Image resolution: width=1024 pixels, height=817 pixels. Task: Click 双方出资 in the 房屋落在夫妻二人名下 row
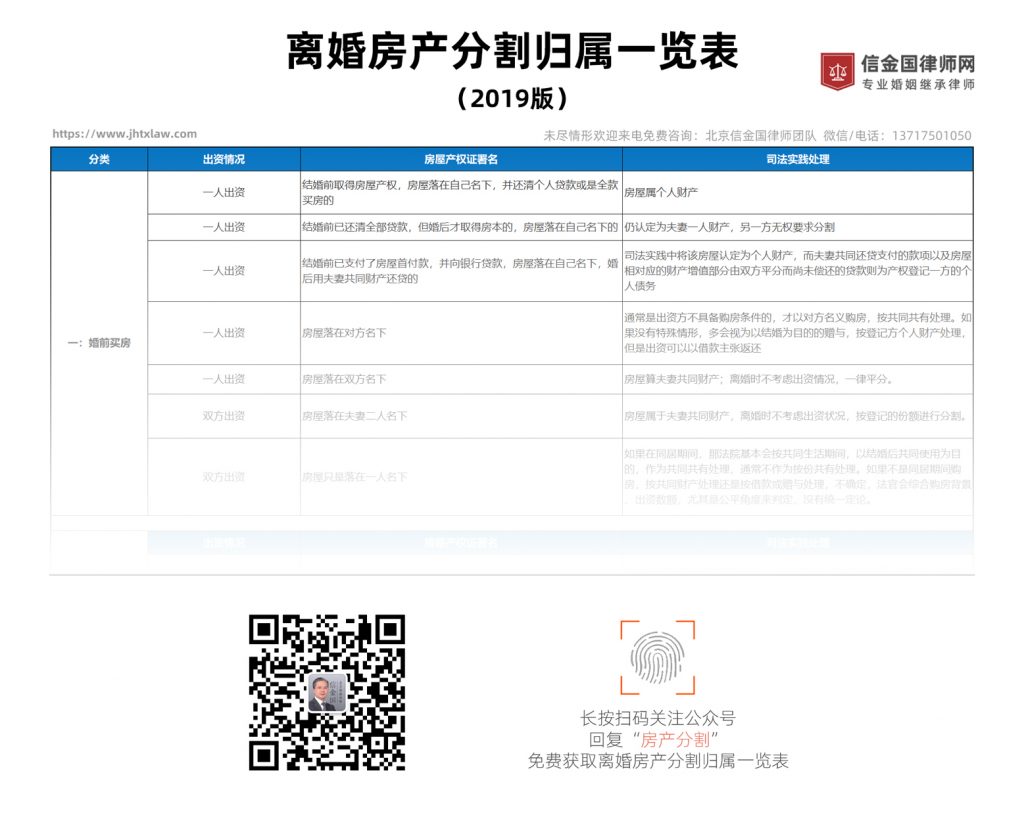(x=224, y=416)
